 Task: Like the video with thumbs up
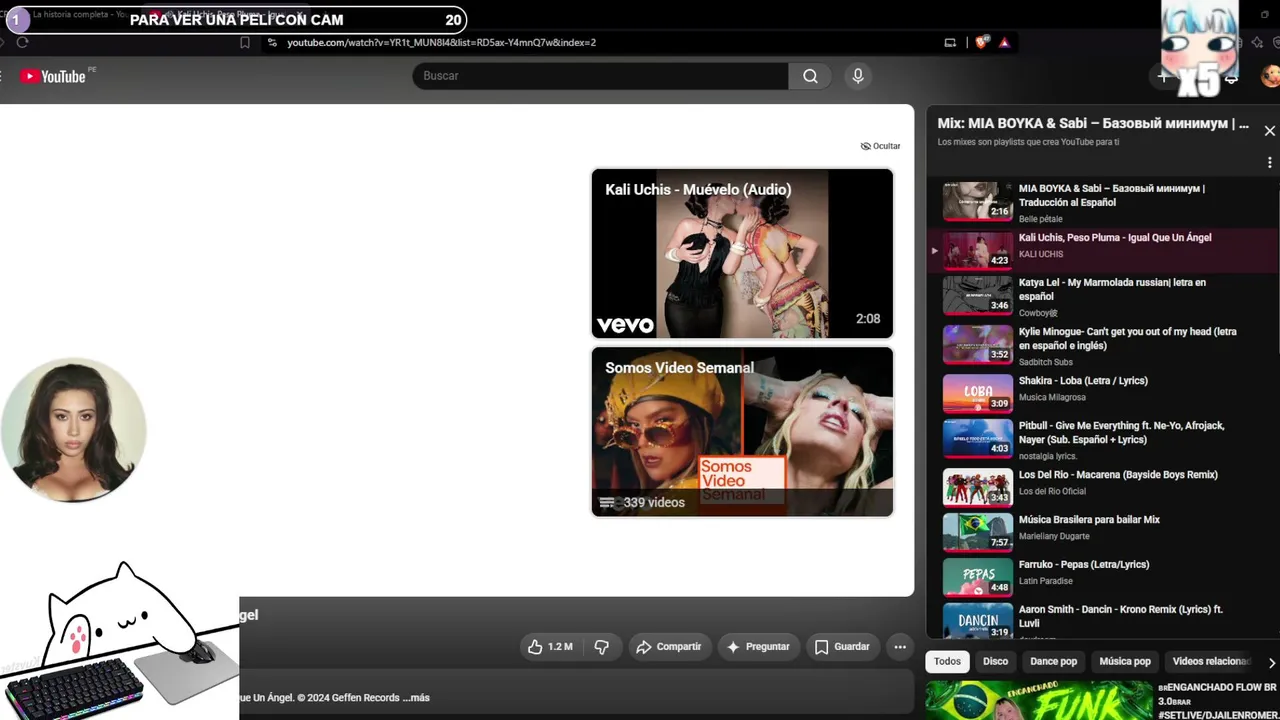[549, 647]
